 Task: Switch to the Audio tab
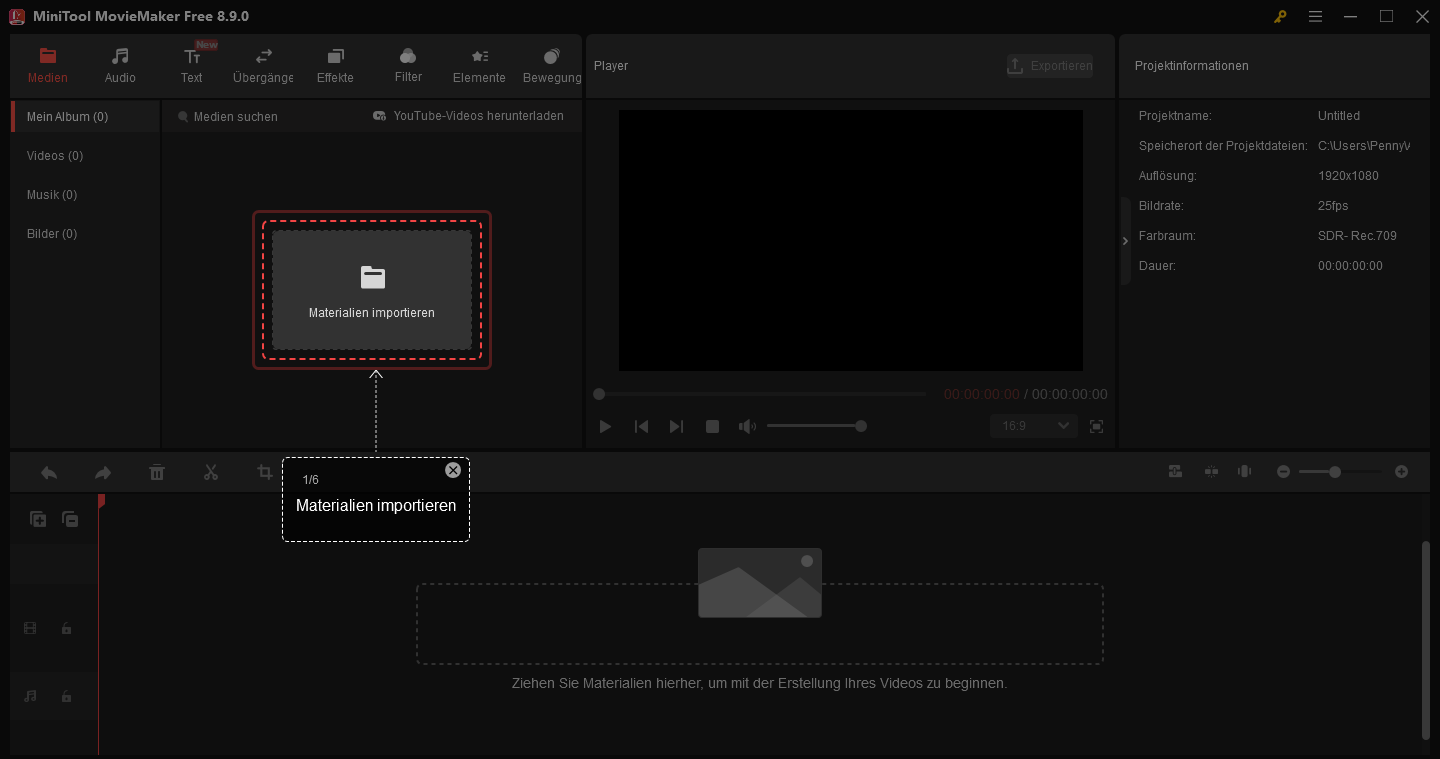[120, 66]
